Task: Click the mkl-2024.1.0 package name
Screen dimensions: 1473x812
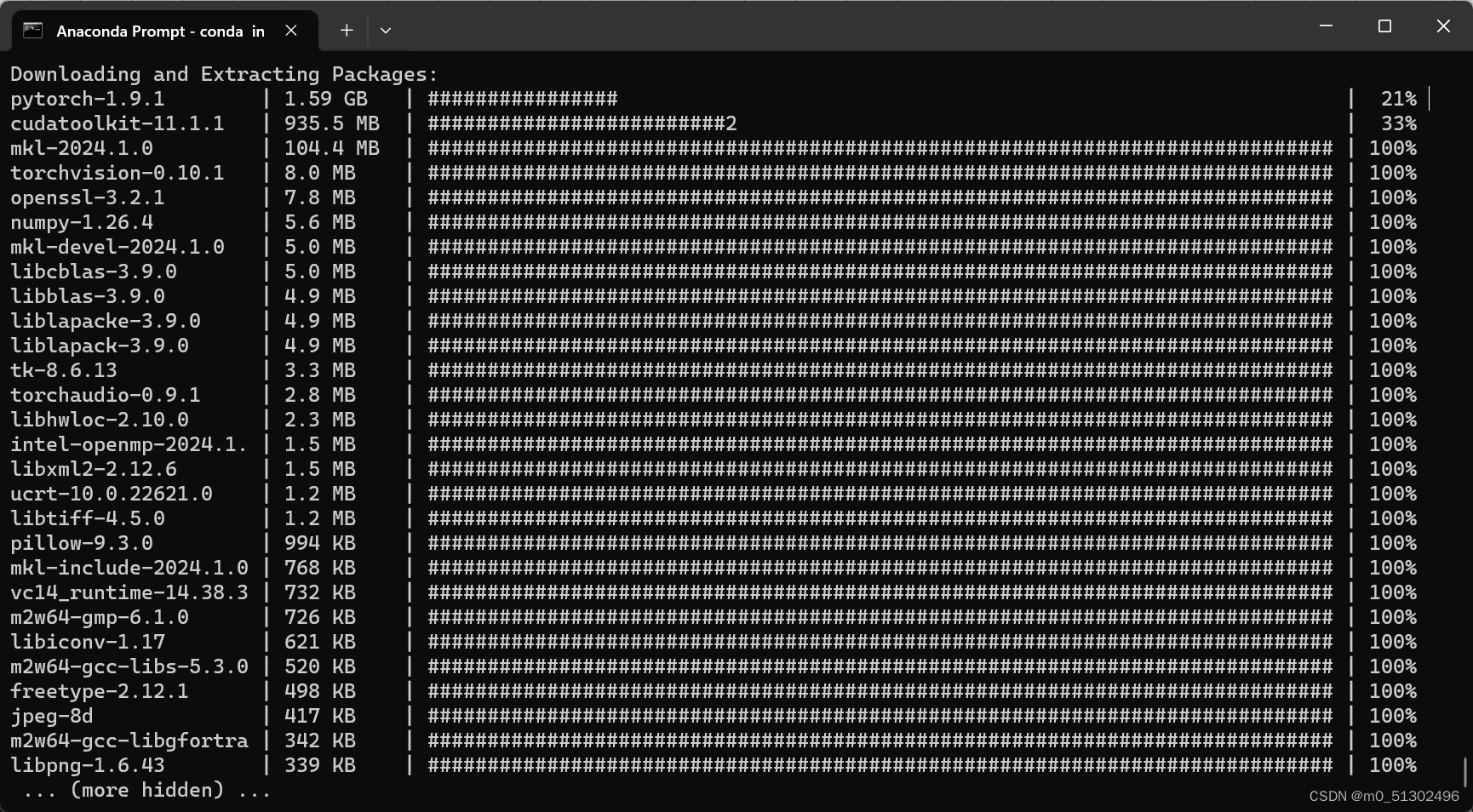Action: tap(82, 148)
